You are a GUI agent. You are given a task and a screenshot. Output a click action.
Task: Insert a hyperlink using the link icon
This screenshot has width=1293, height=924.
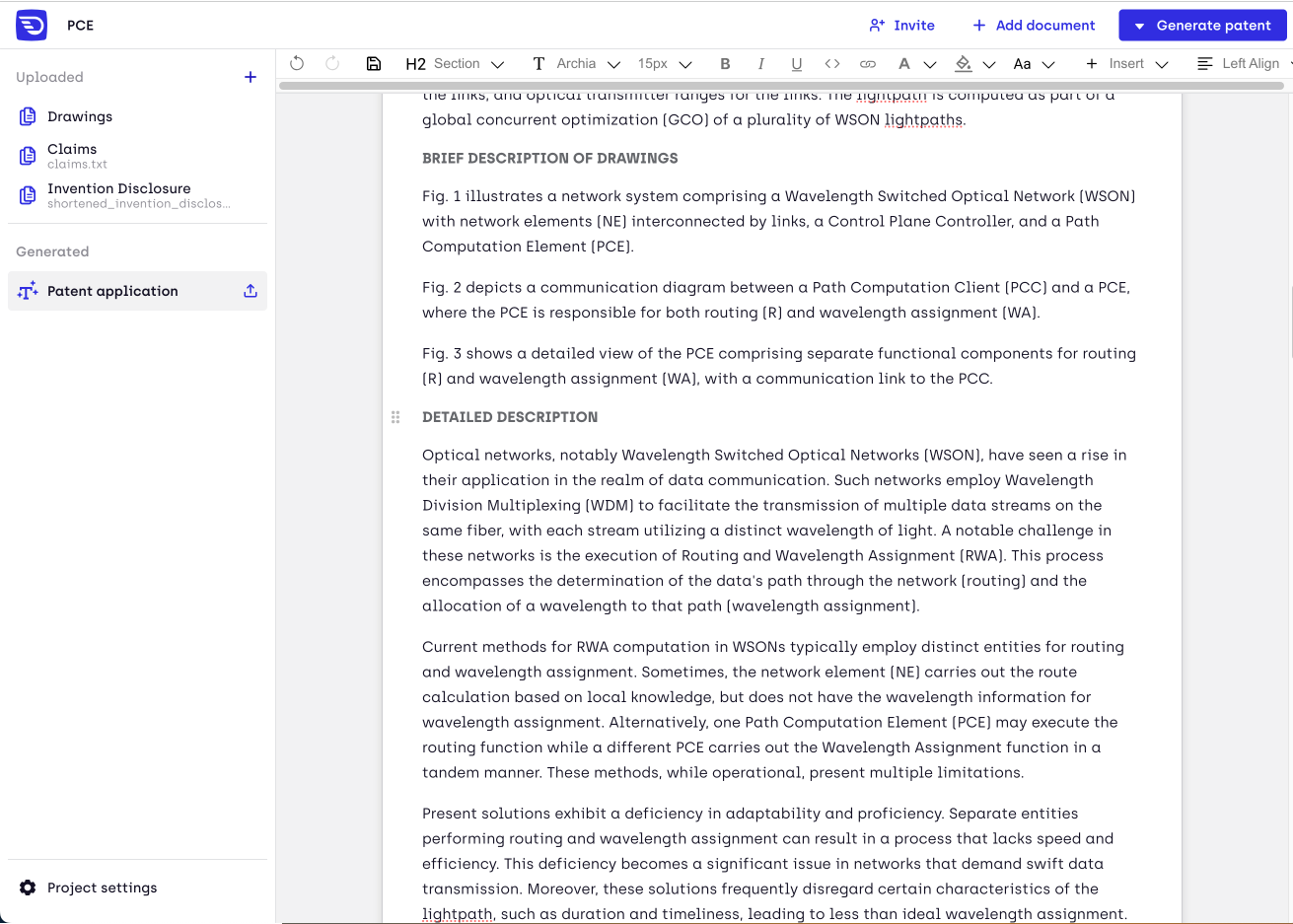click(868, 63)
